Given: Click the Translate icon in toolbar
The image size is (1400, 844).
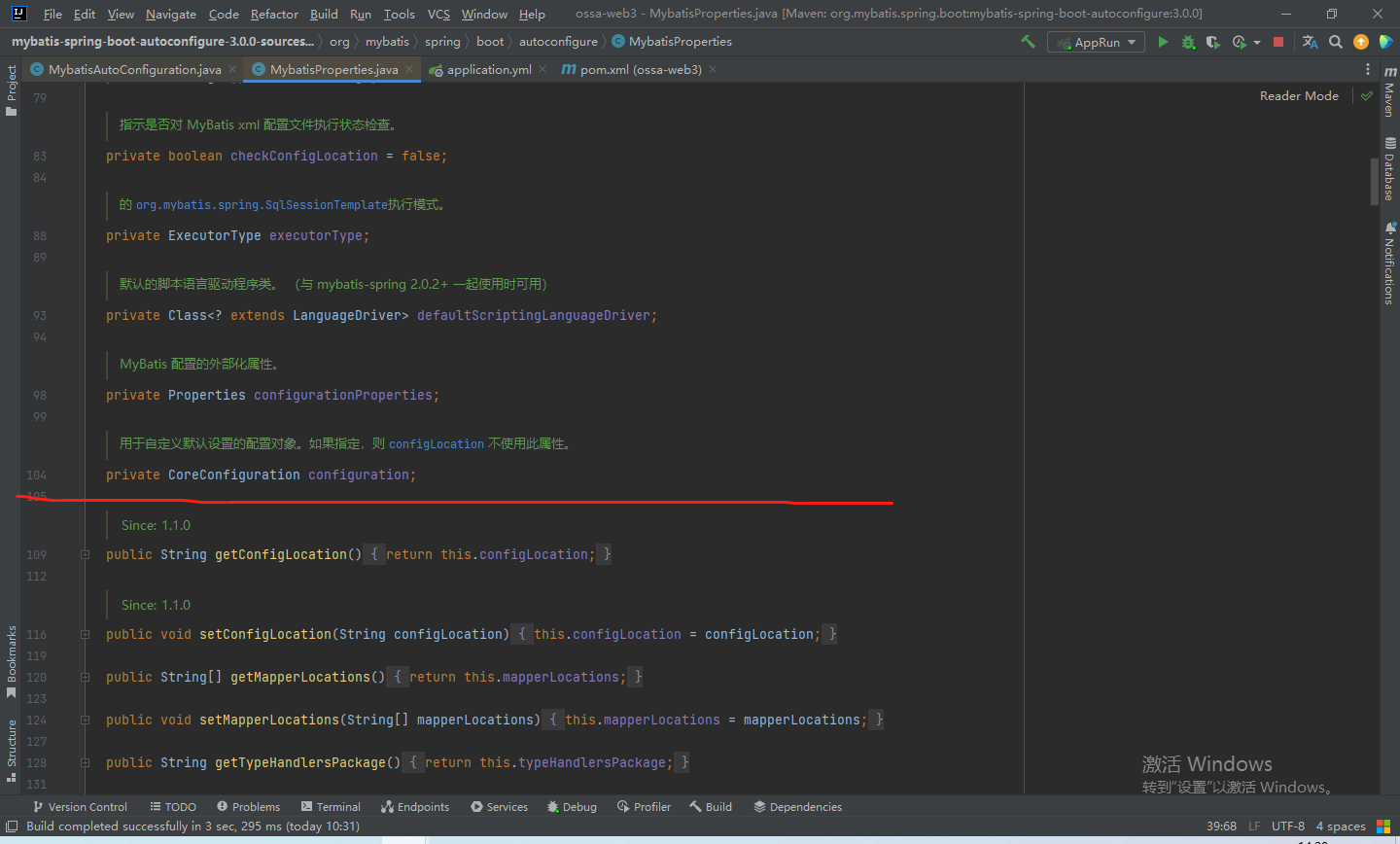Looking at the screenshot, I should tap(1310, 42).
